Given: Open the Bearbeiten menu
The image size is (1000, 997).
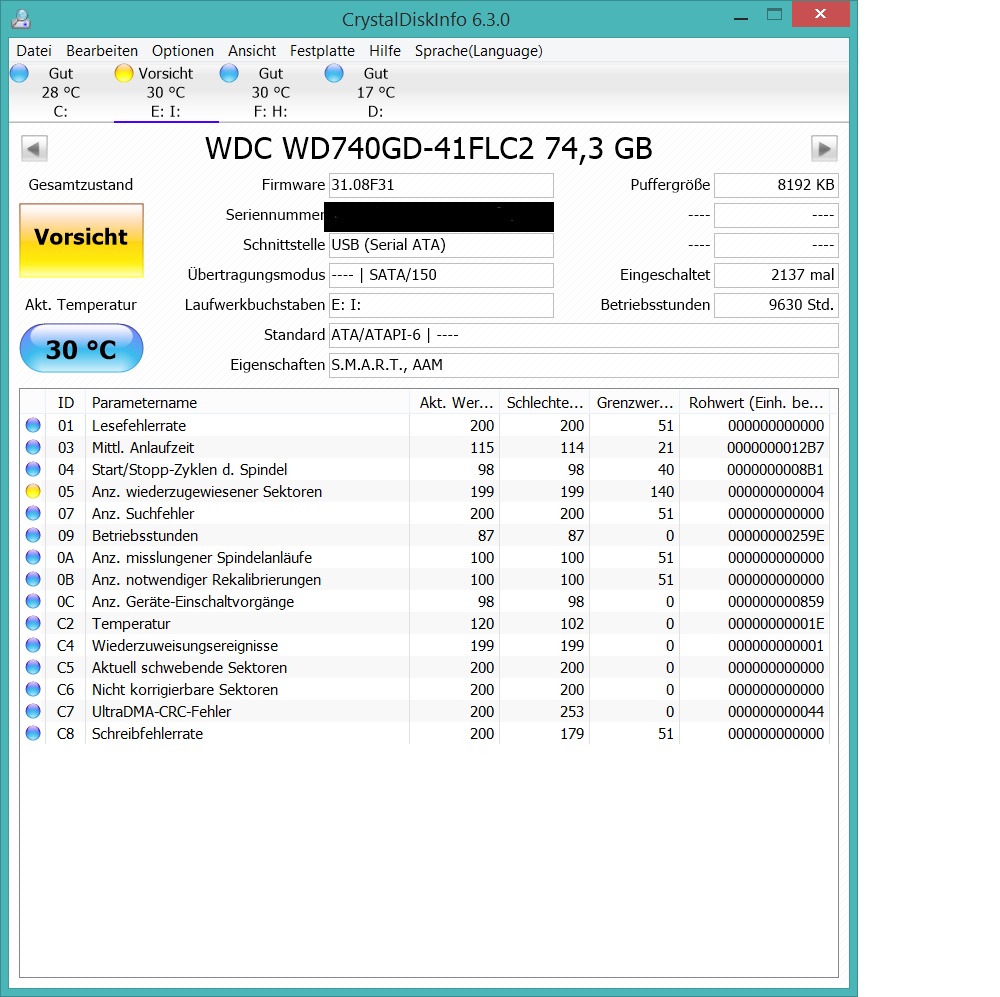Looking at the screenshot, I should pos(102,51).
